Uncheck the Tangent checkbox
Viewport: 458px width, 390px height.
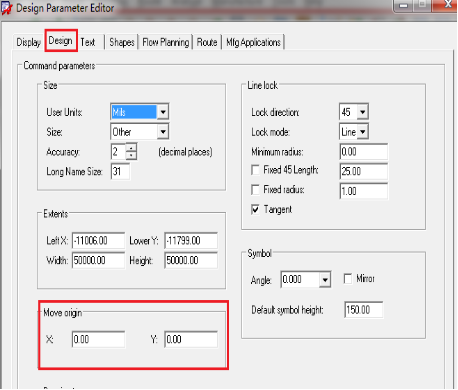(x=255, y=209)
